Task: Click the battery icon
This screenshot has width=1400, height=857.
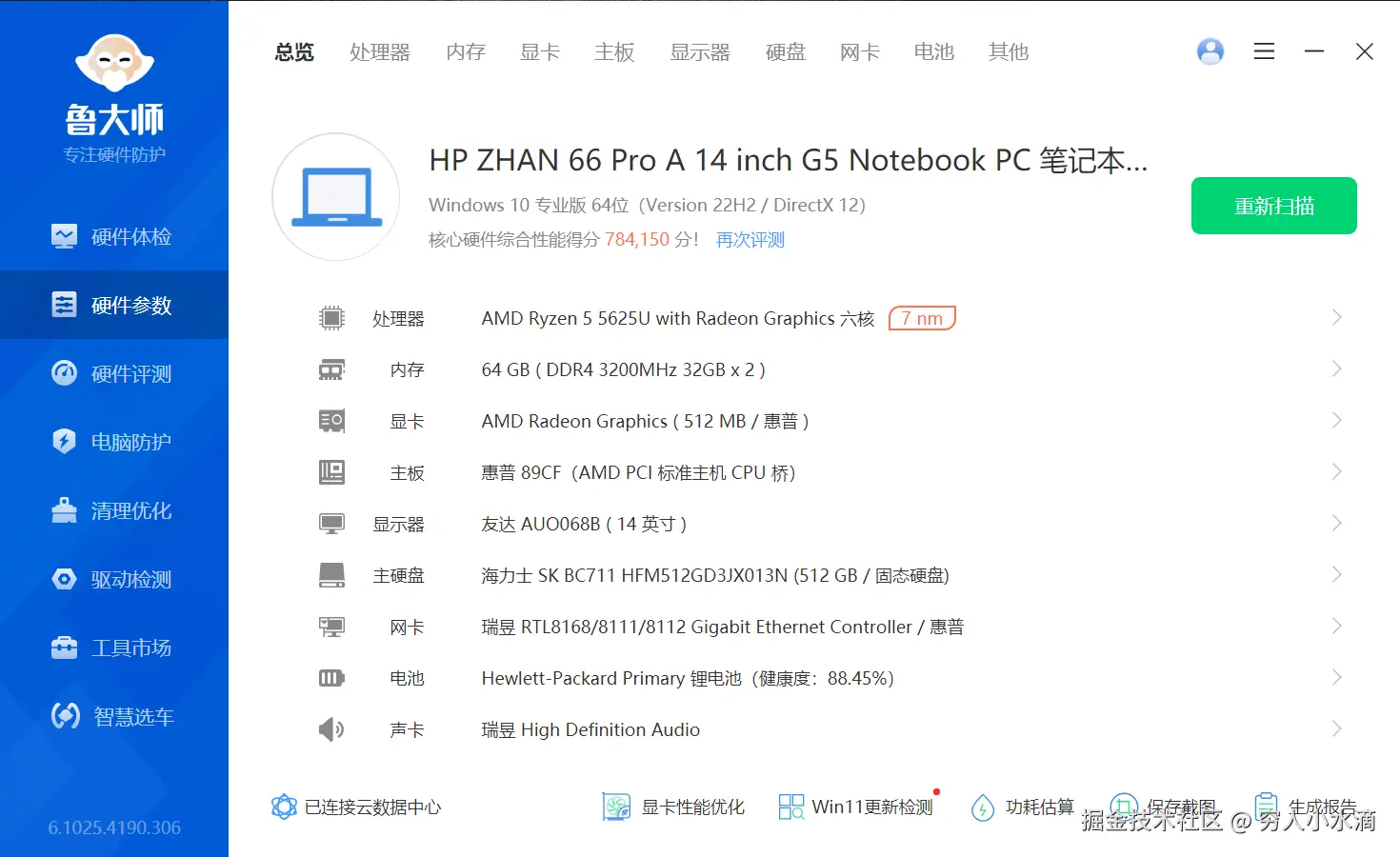Action: click(x=331, y=678)
